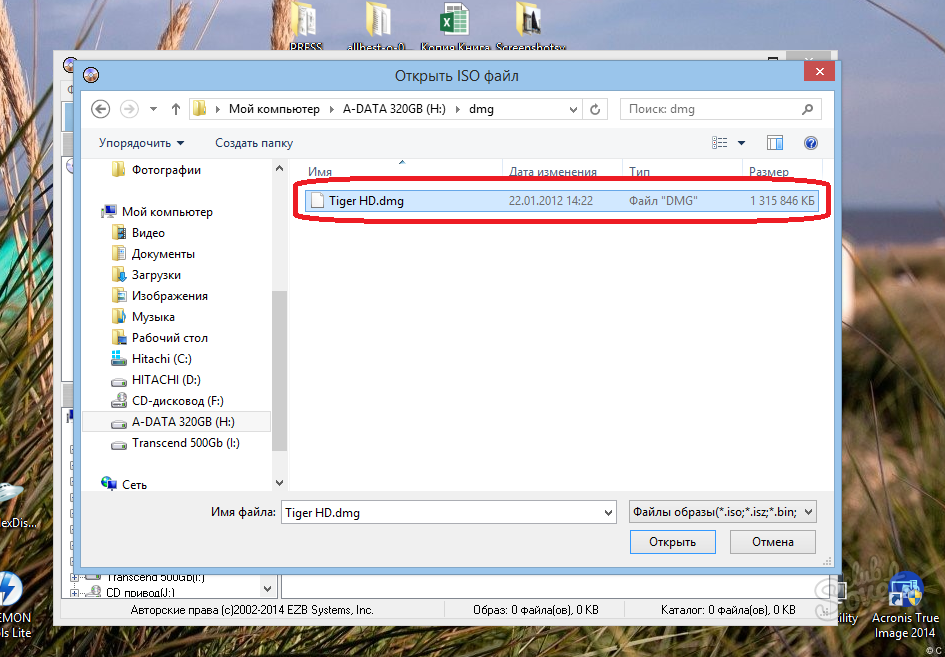Toggle the preview pane icon
945x657 pixels.
pos(774,143)
